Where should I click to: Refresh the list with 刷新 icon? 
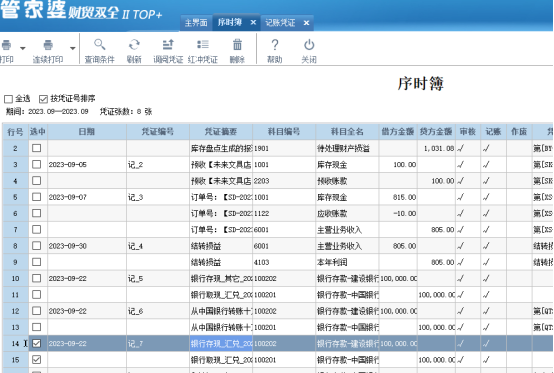134,45
